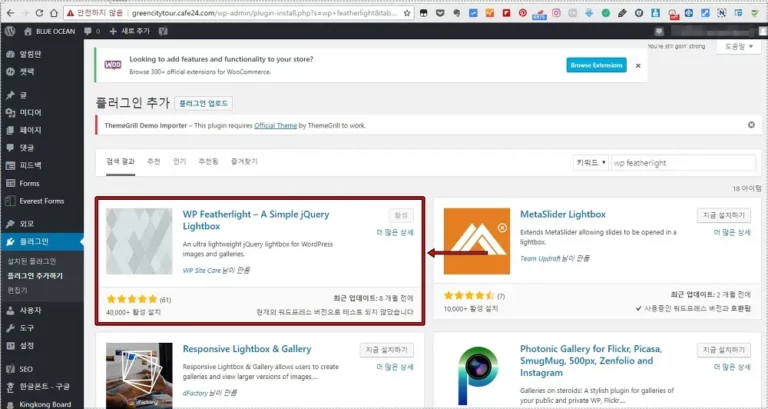
Task: Switch to the 추천됨 tab
Action: tap(208, 162)
